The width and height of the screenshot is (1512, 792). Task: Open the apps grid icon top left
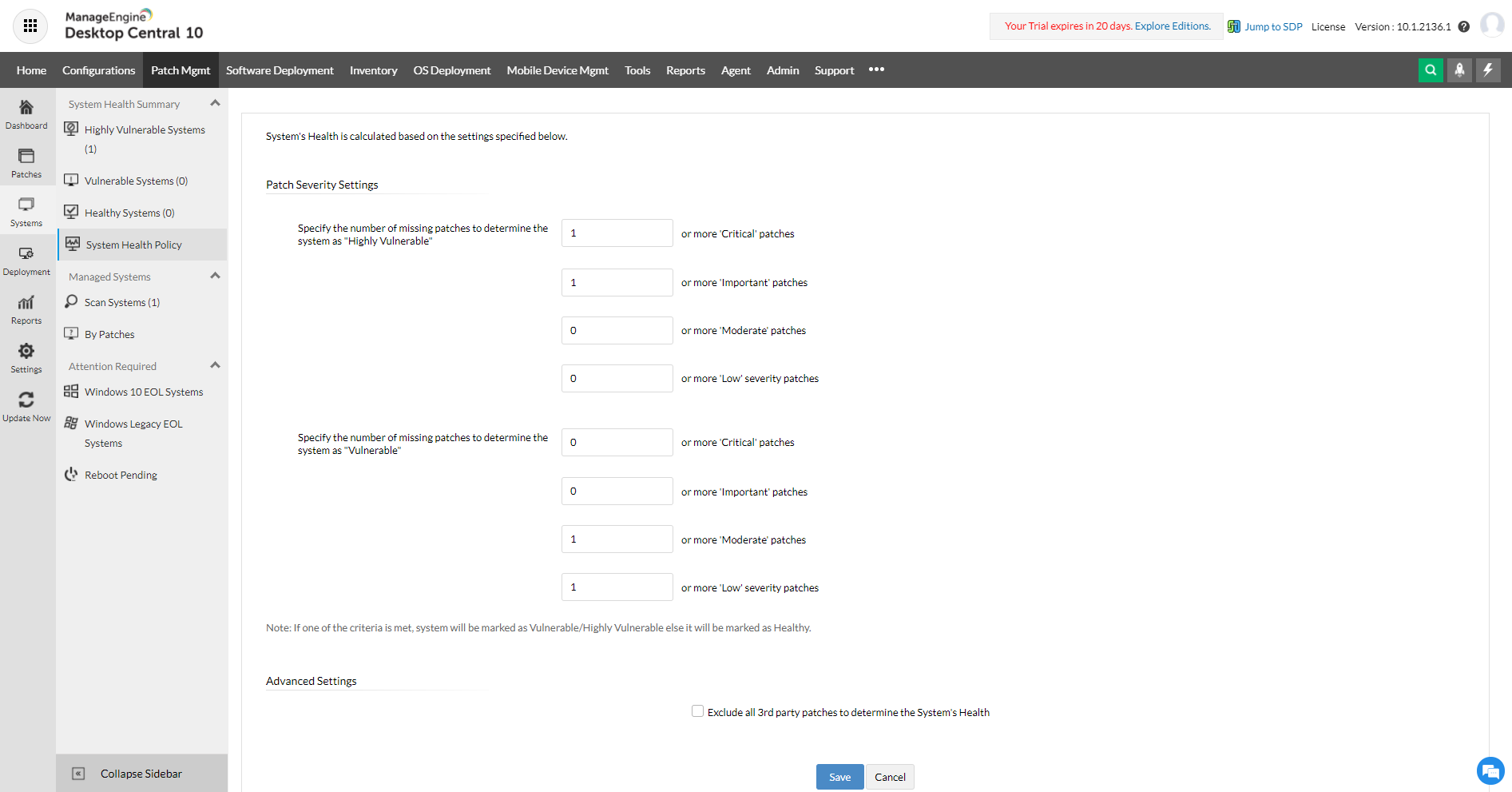click(30, 26)
